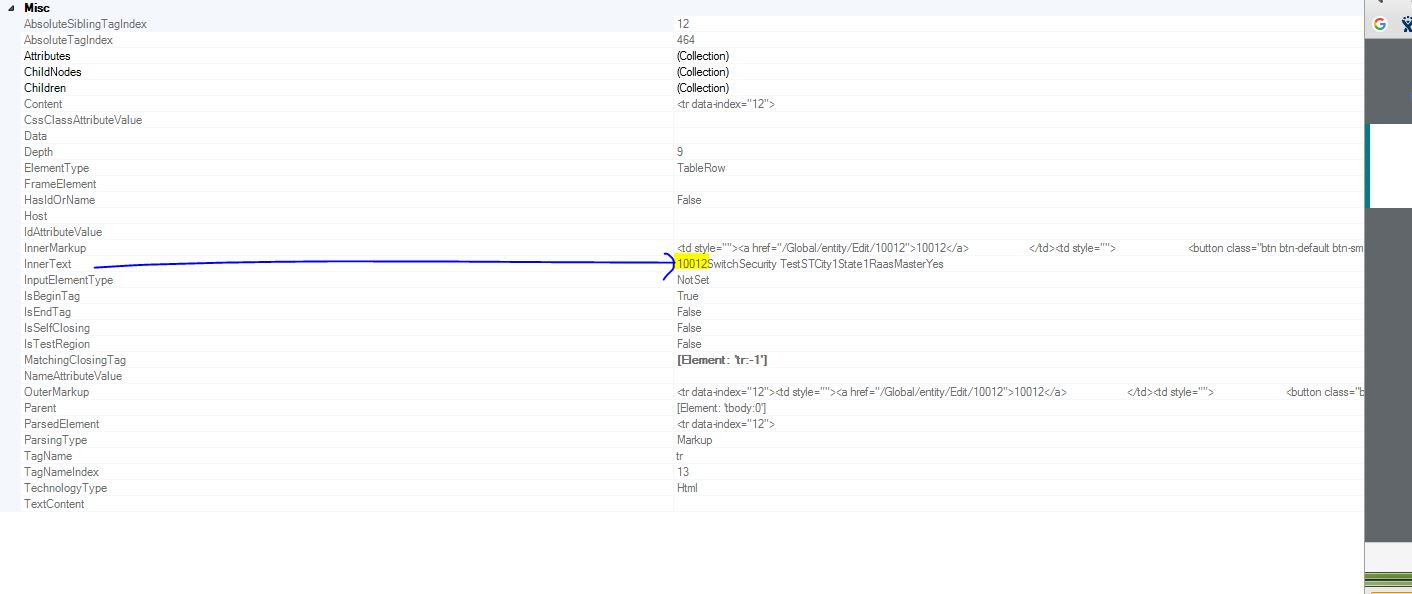Click the Parent tbody element value

pos(721,408)
